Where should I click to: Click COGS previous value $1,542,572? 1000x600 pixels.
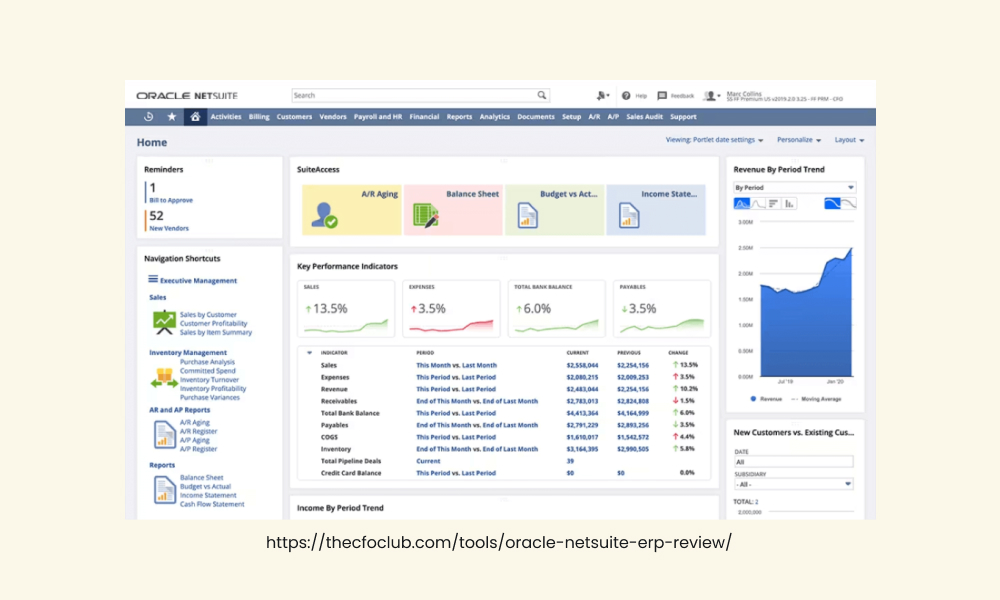coord(633,437)
